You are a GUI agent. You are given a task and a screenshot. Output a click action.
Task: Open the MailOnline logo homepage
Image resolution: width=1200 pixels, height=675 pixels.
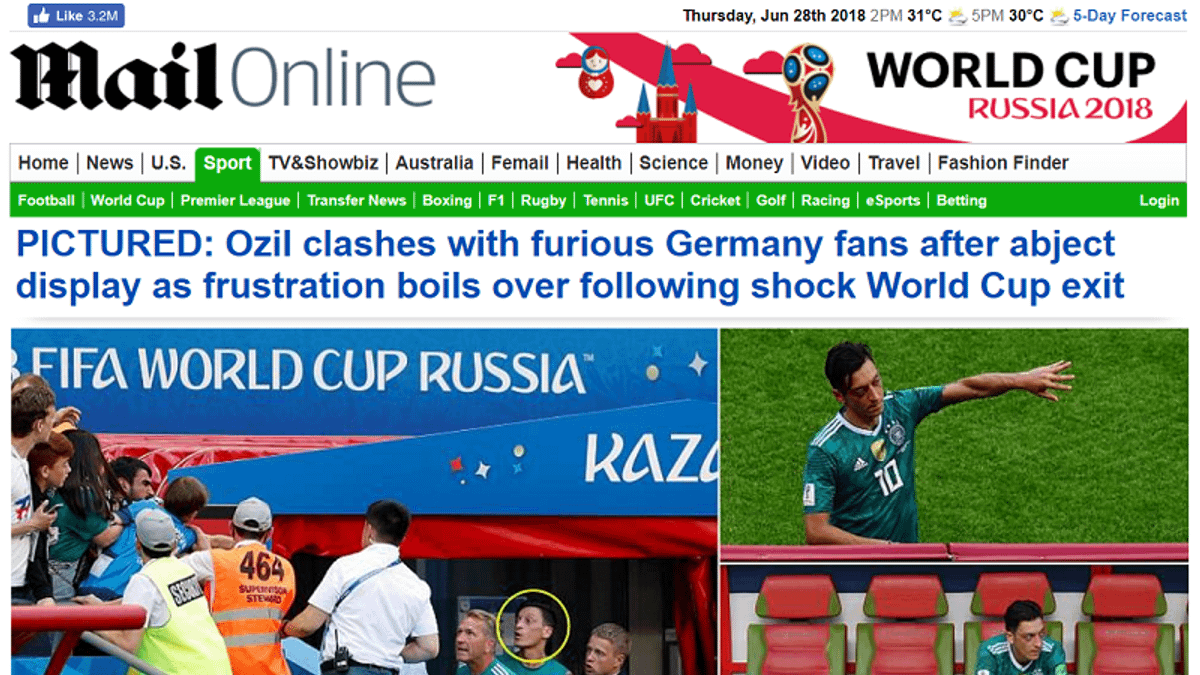coord(224,78)
